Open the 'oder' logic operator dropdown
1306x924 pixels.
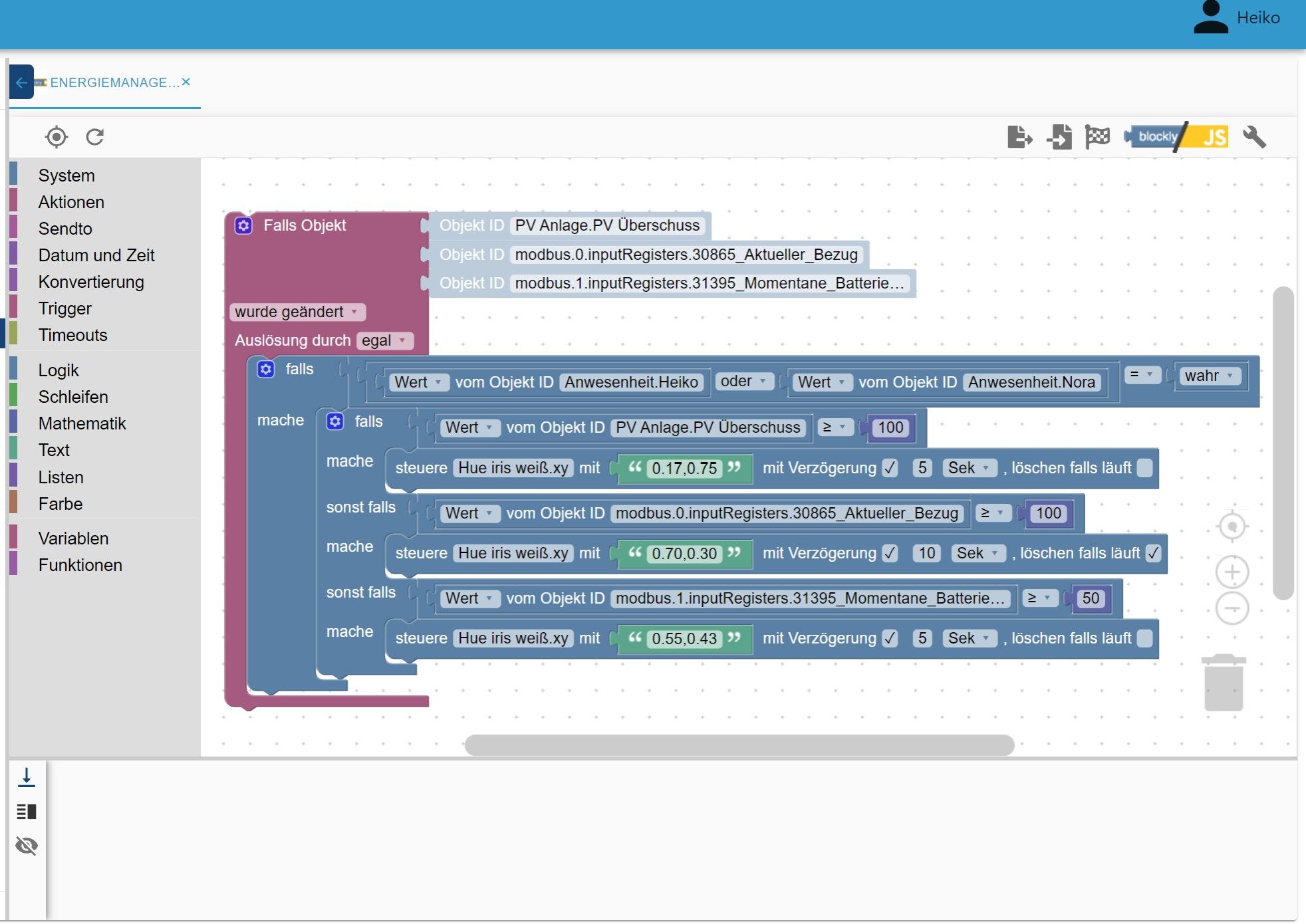point(743,382)
